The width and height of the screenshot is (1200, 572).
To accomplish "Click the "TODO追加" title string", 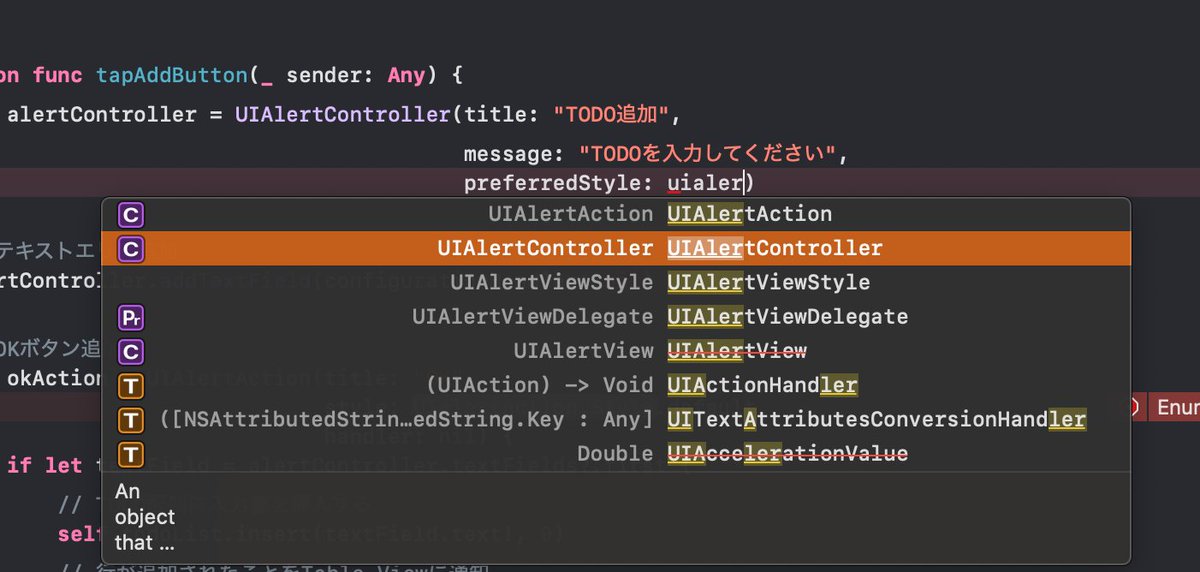I will [x=611, y=115].
